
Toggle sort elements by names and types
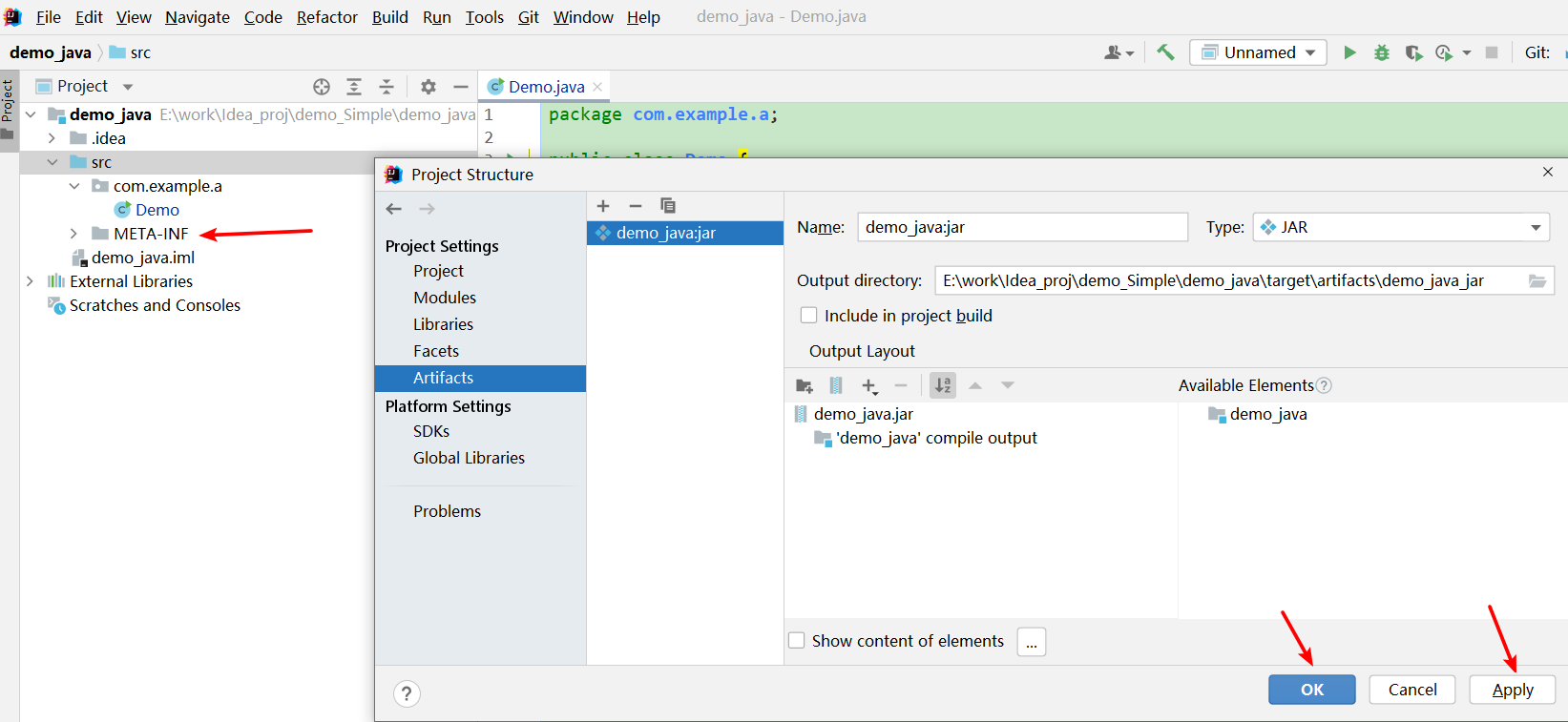coord(943,385)
